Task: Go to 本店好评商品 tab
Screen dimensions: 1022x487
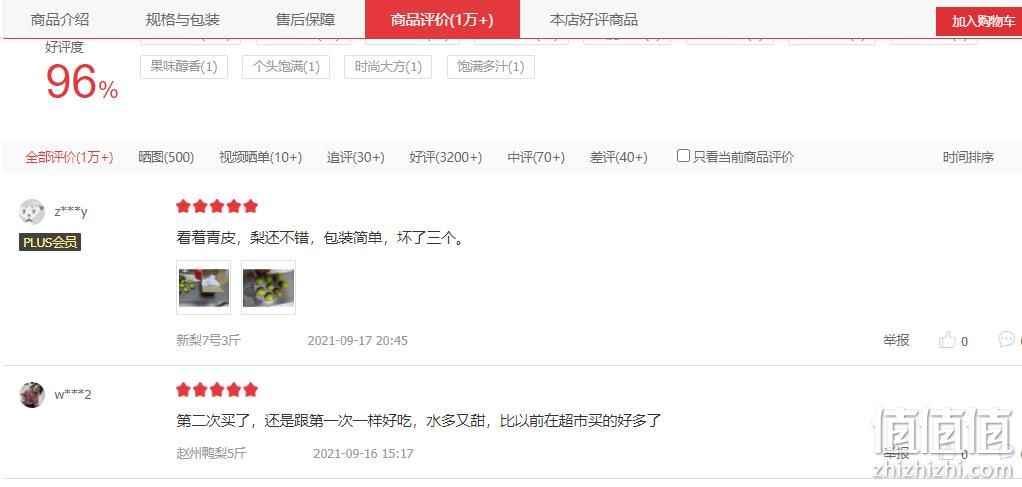Action: (594, 20)
